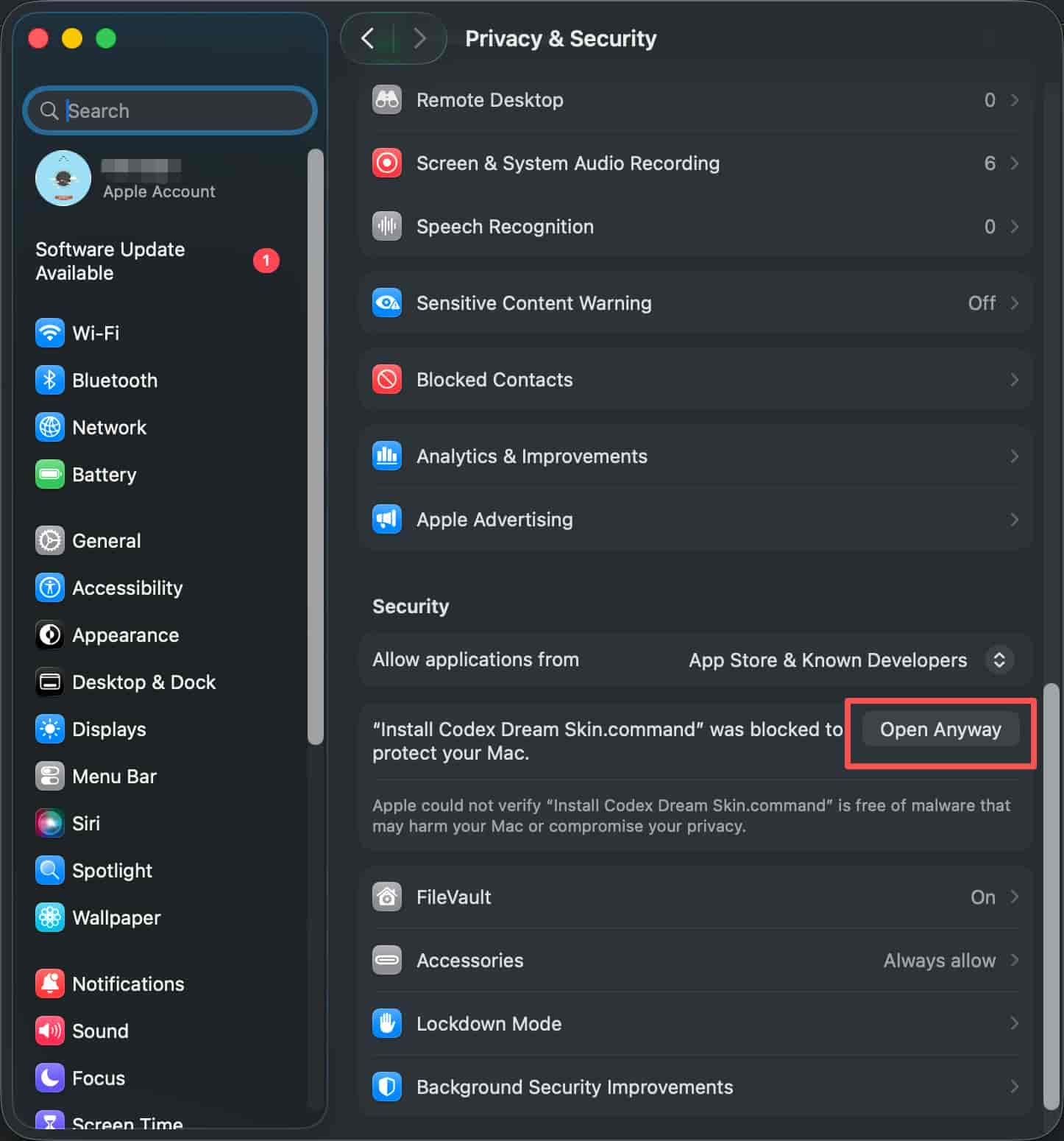This screenshot has height=1141, width=1064.
Task: Click the Privacy & Security title
Action: pos(561,38)
